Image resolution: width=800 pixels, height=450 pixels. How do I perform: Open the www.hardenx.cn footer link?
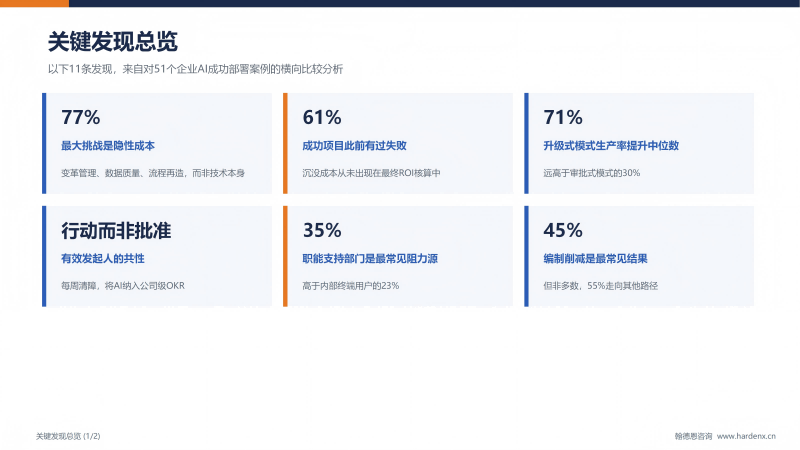click(x=746, y=436)
